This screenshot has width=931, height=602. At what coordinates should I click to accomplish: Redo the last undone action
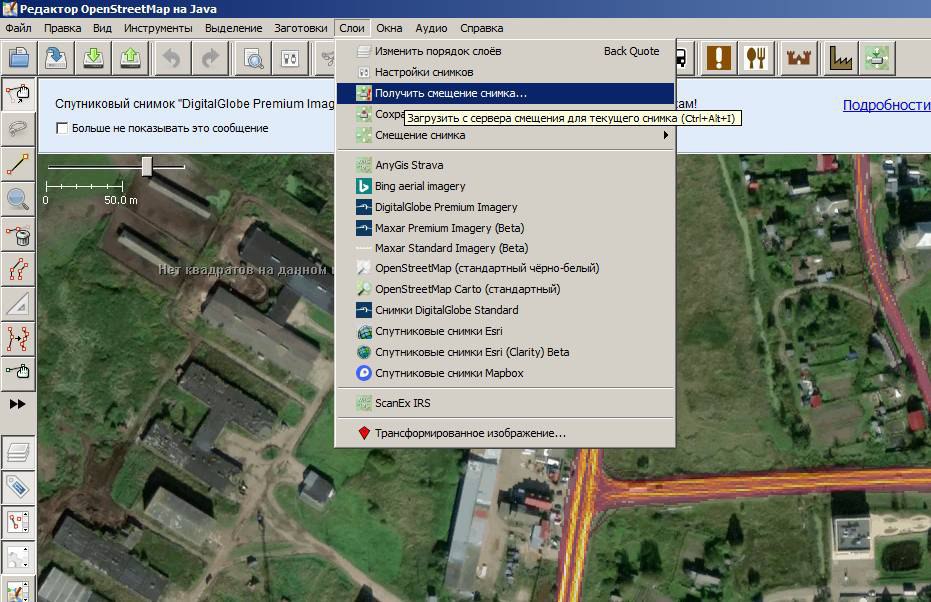[209, 58]
